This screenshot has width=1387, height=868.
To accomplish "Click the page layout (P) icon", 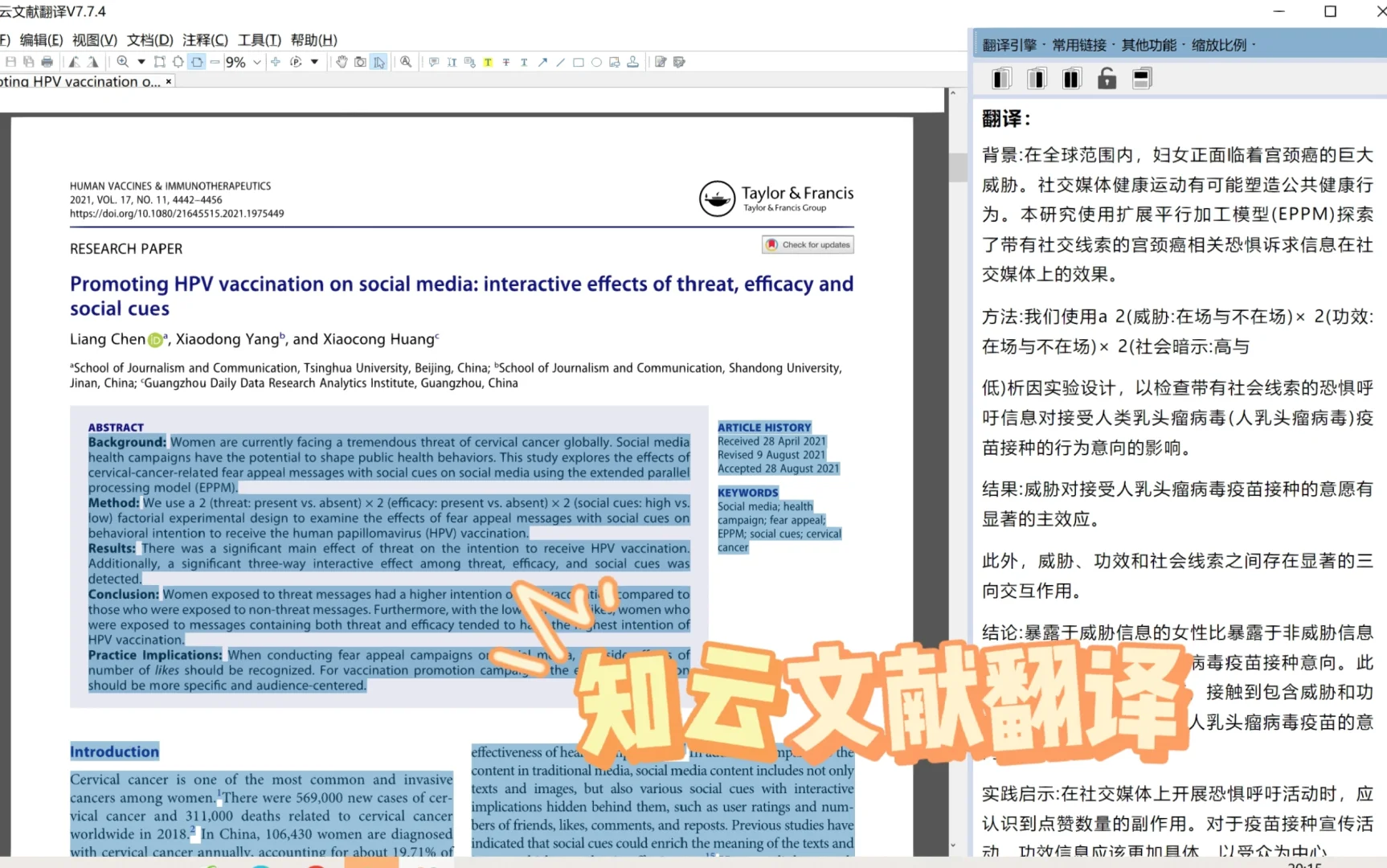I will point(296,62).
